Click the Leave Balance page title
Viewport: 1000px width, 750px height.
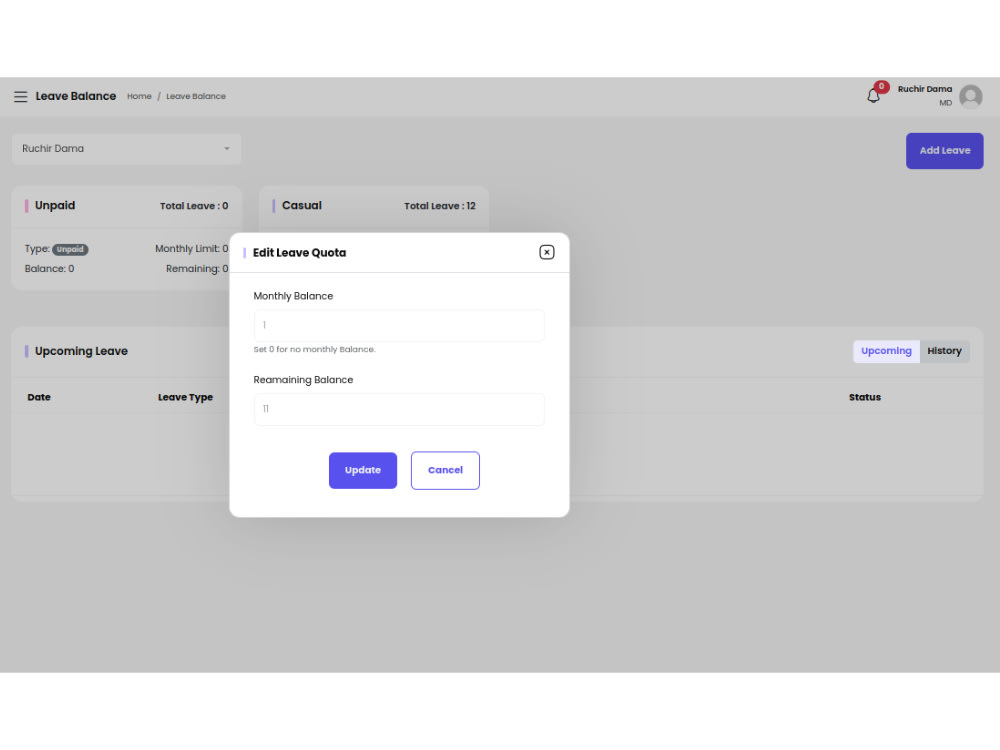point(76,96)
